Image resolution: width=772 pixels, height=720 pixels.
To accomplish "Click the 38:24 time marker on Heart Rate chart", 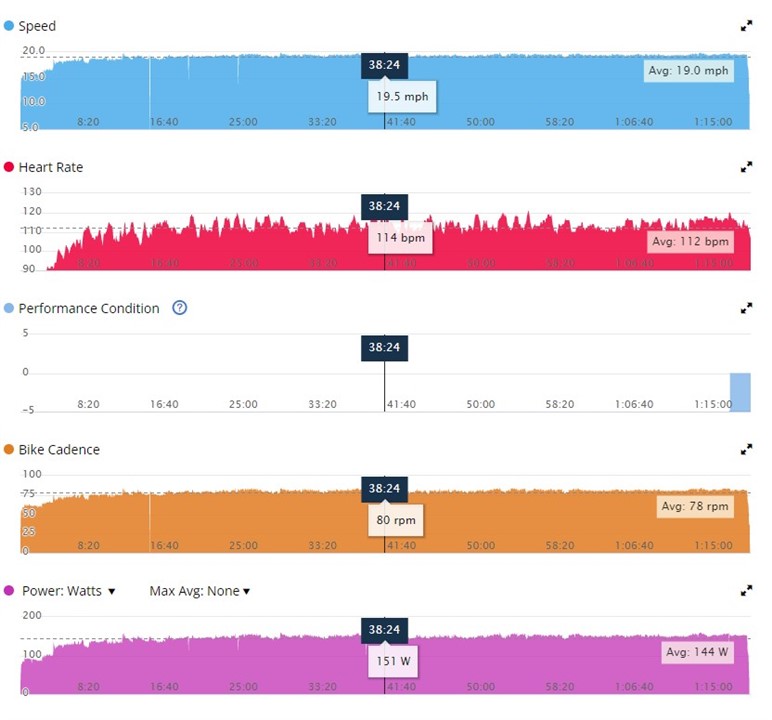I will 385,206.
